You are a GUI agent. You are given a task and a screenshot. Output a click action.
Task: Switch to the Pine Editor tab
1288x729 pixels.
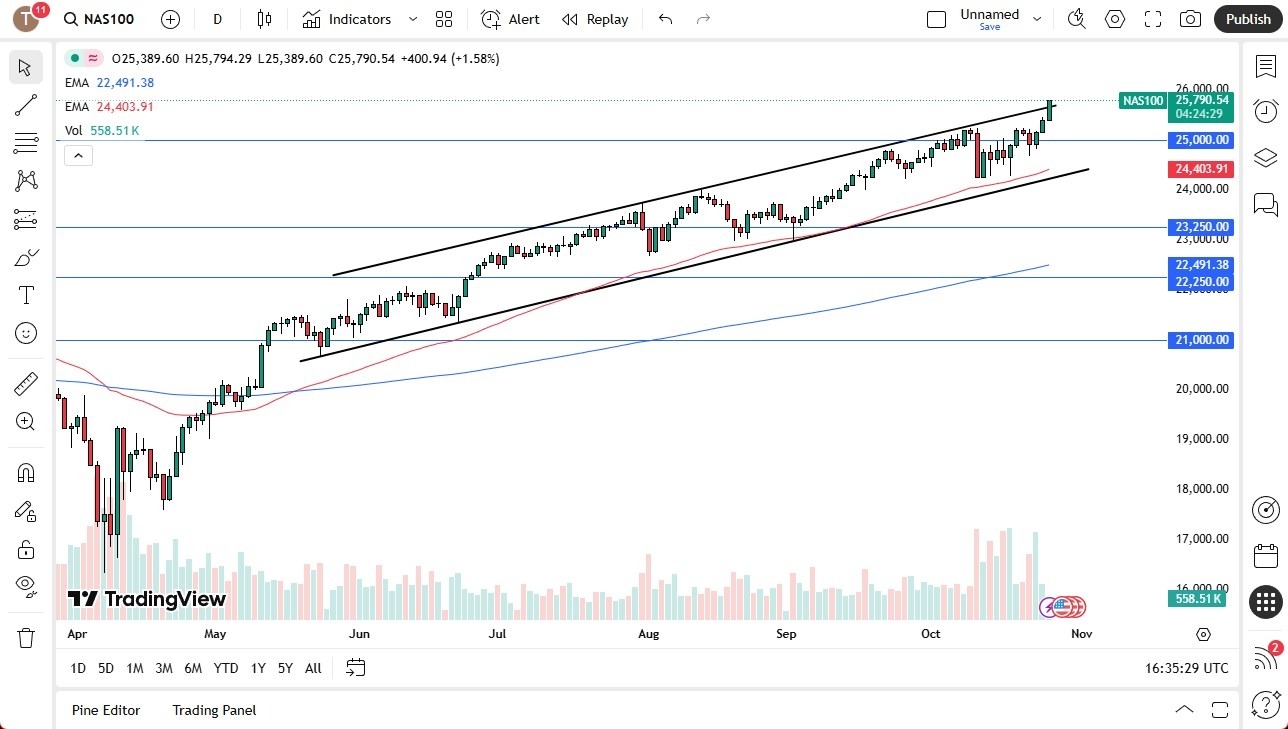pos(105,710)
